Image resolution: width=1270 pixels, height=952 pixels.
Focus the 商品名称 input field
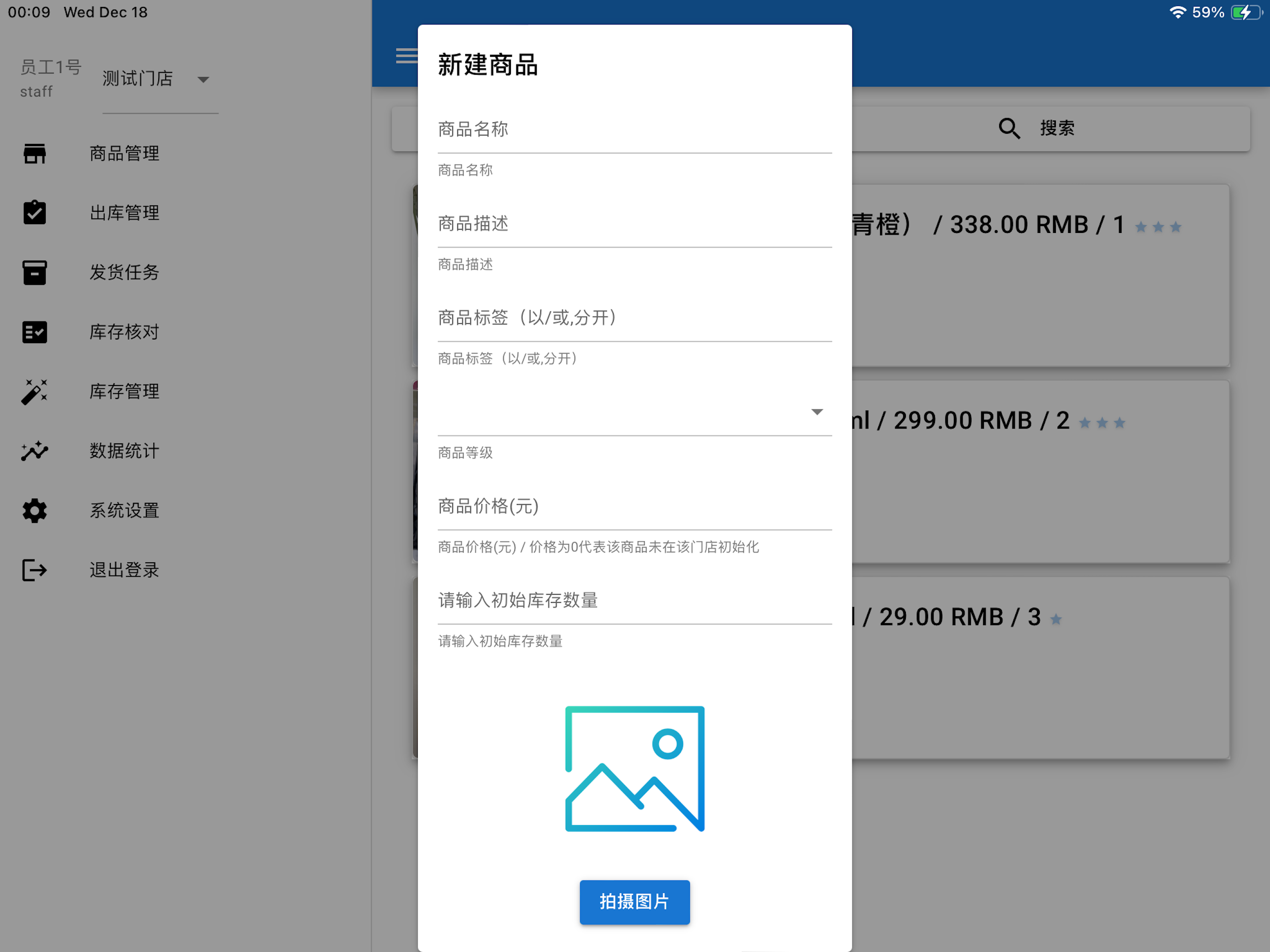pyautogui.click(x=635, y=130)
